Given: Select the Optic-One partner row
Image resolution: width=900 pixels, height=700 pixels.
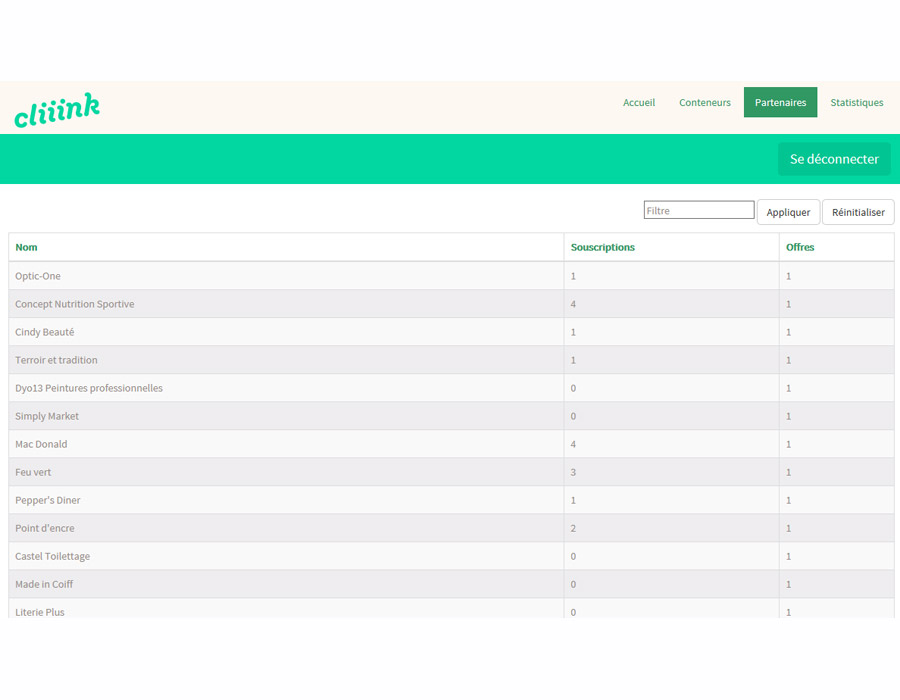Looking at the screenshot, I should [38, 276].
